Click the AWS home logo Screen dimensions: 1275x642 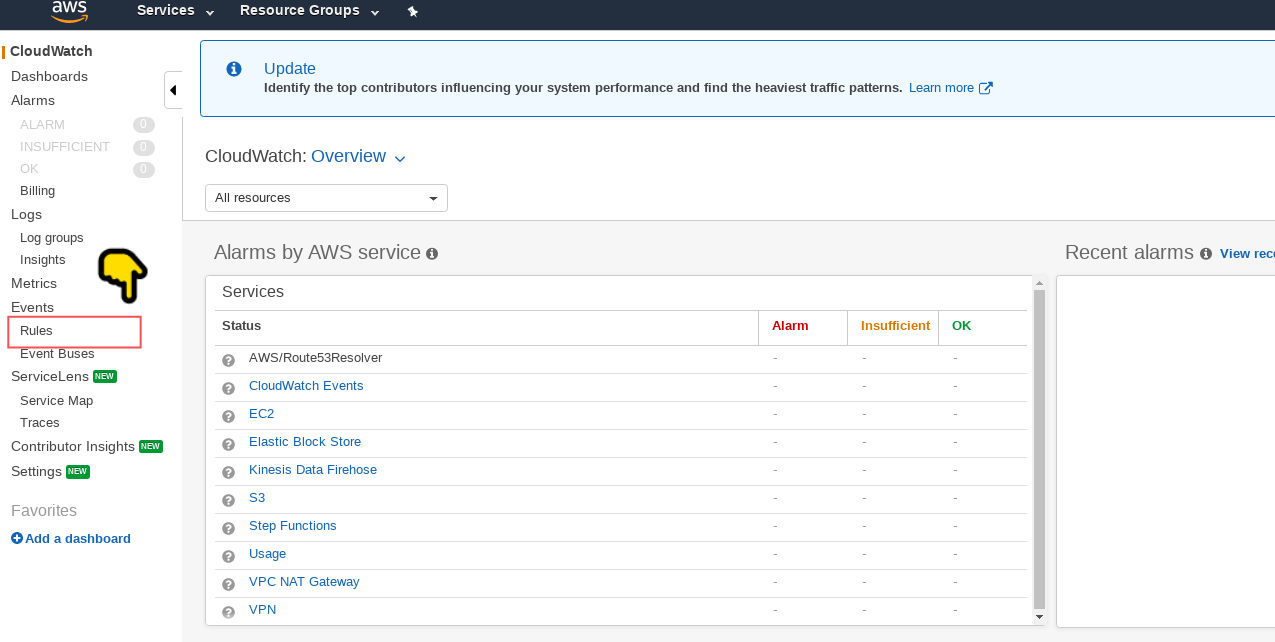click(68, 12)
